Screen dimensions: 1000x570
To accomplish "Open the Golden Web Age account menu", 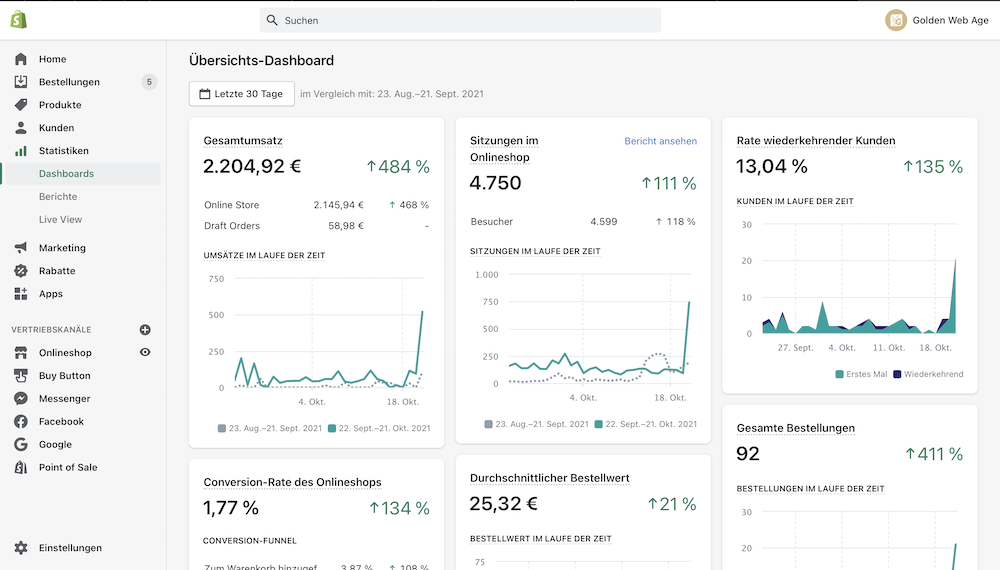I will pos(937,20).
